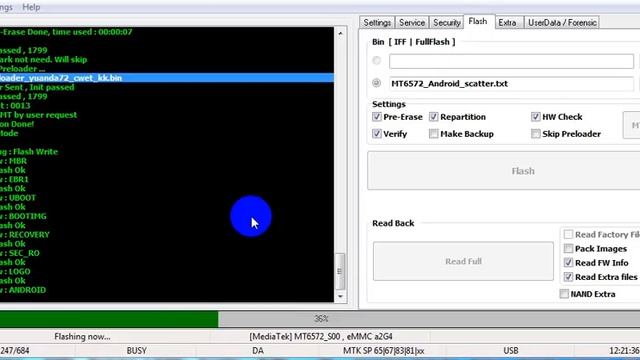Click the ANDROID log line
The image size is (640, 360).
point(23,290)
